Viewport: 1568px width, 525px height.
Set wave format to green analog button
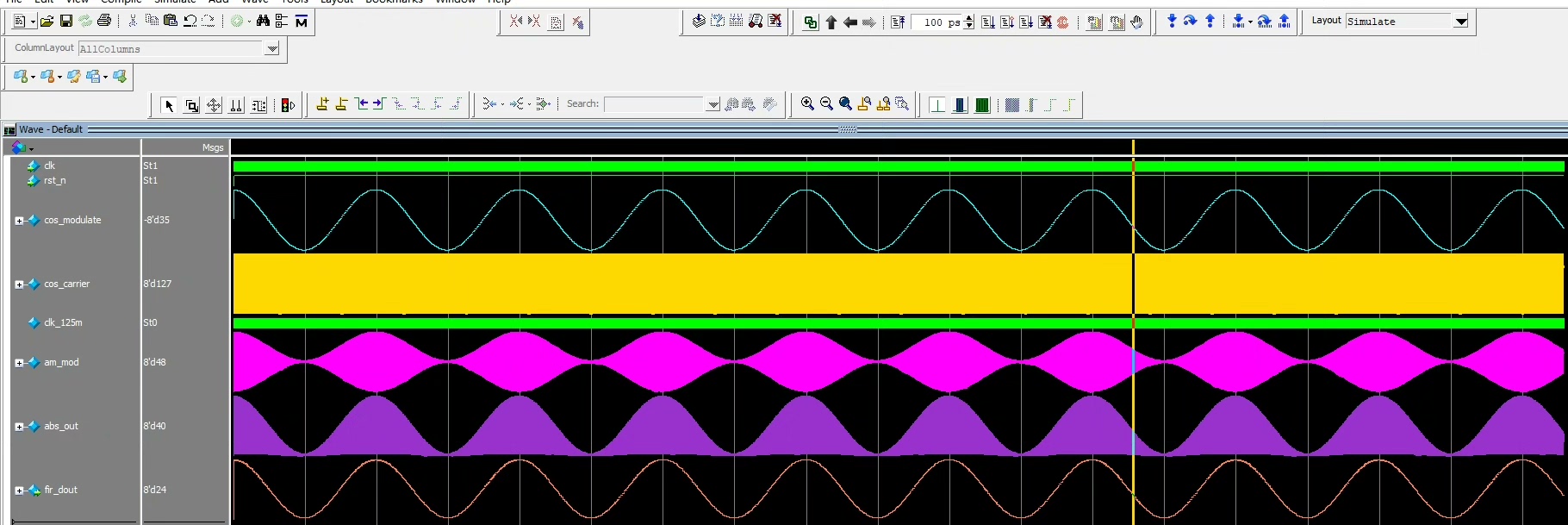point(982,105)
